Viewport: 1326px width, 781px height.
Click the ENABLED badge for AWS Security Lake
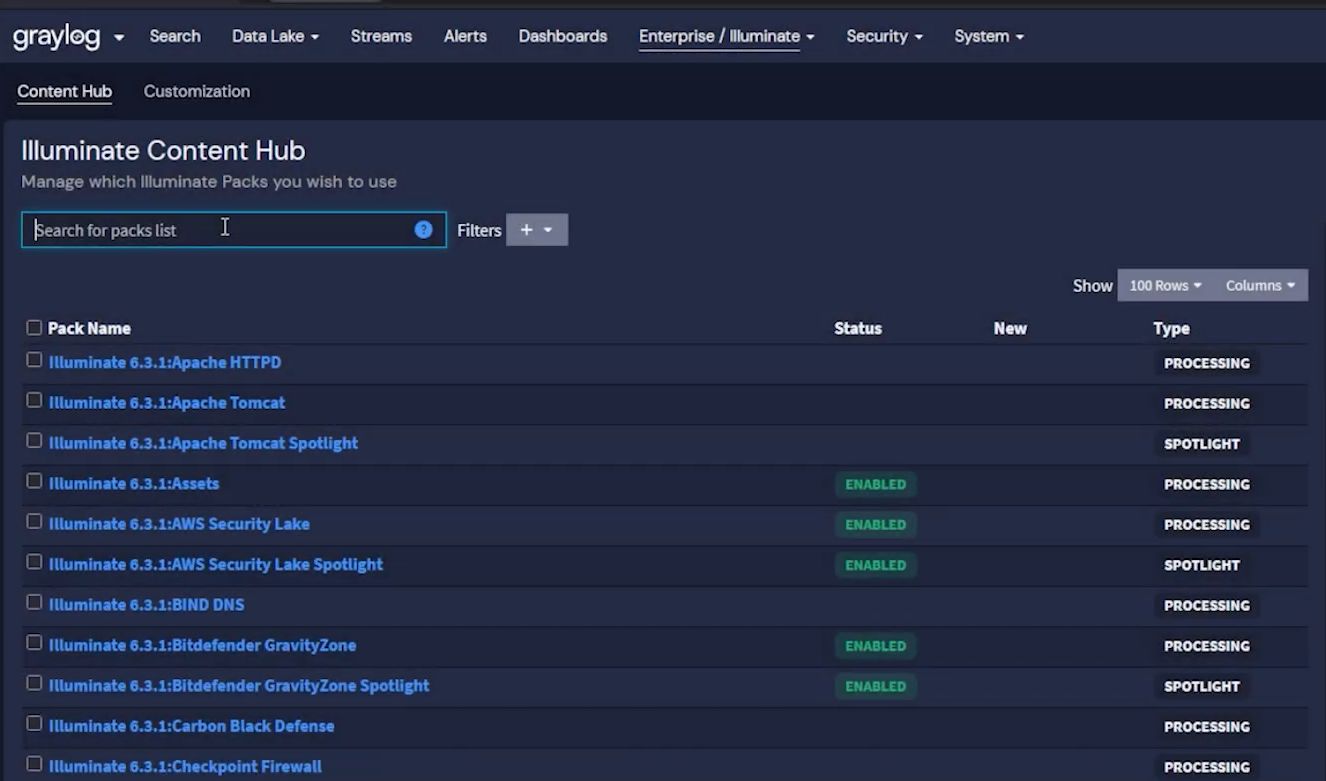click(x=876, y=524)
